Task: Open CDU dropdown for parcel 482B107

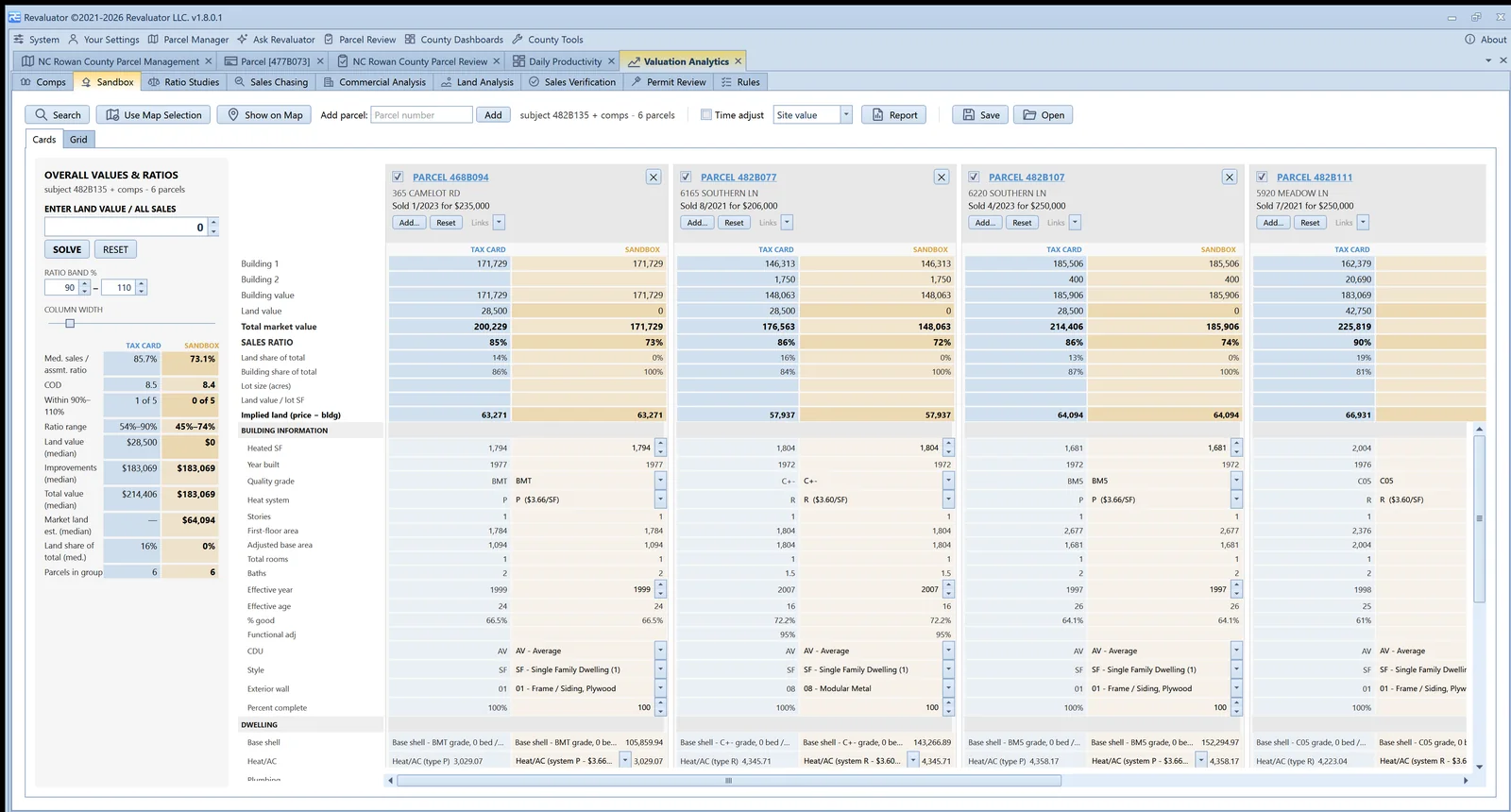Action: point(1236,651)
